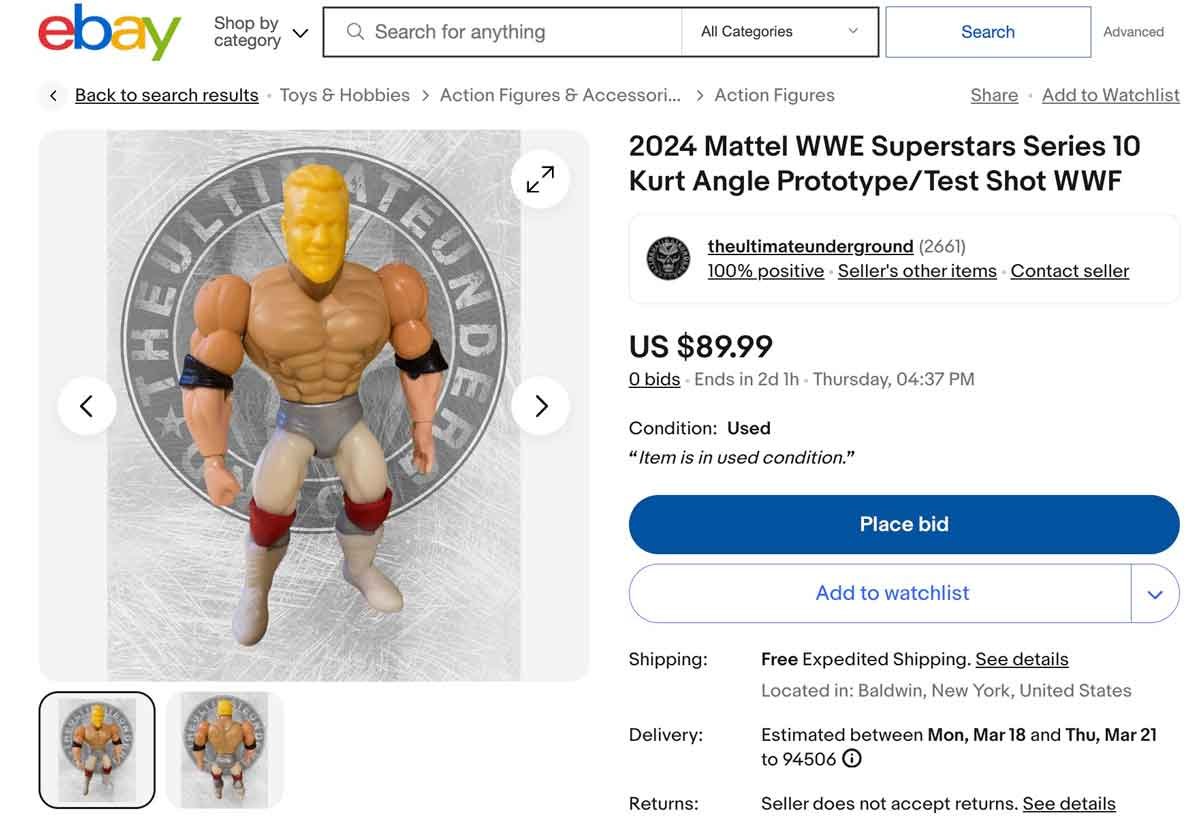The image size is (1200, 823).
Task: Click the info icon next to ZIP 94506
Action: (851, 759)
